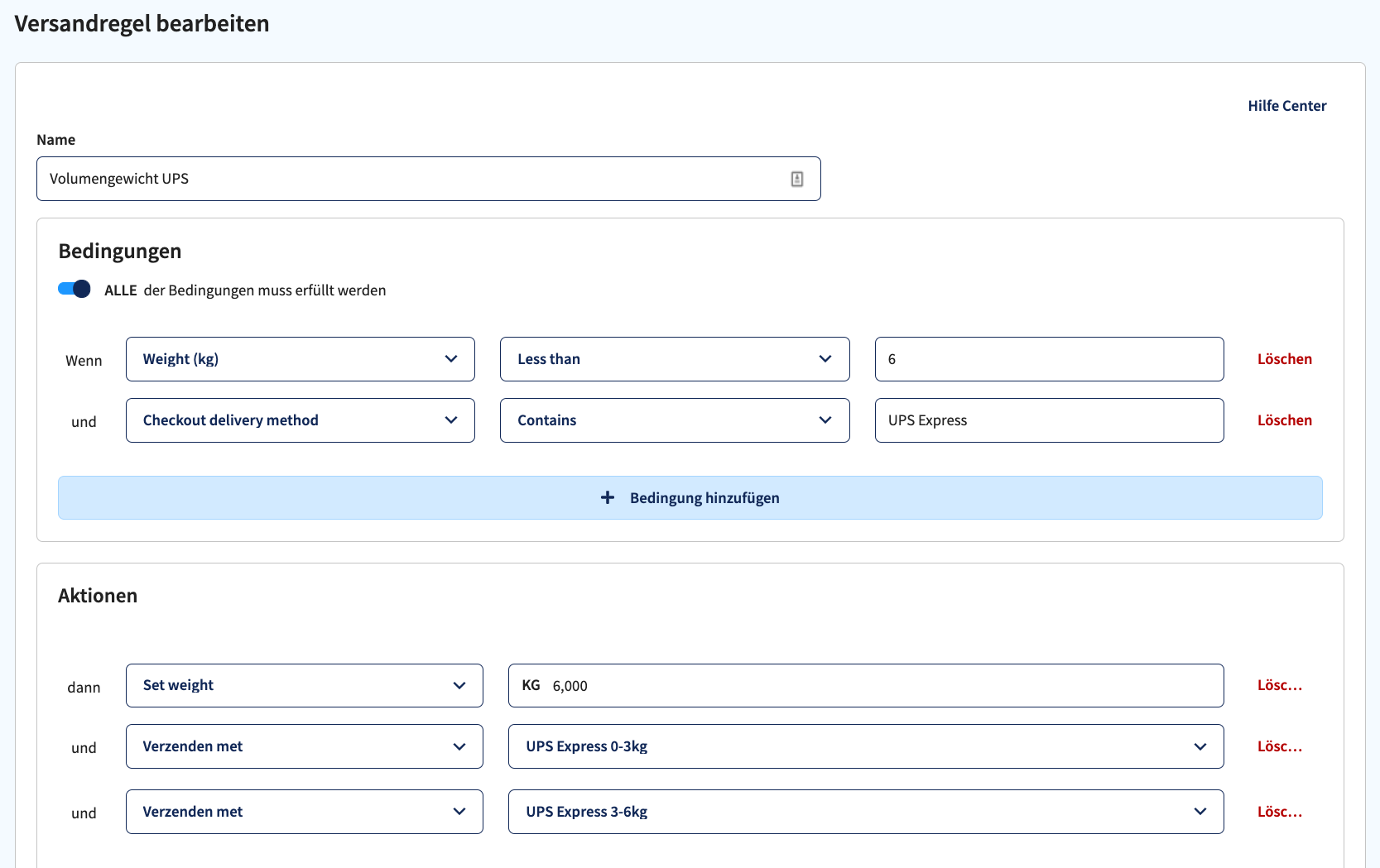
Task: Open Verzenden met dropdown beside UPS Express 3-6kg
Action: tap(305, 812)
